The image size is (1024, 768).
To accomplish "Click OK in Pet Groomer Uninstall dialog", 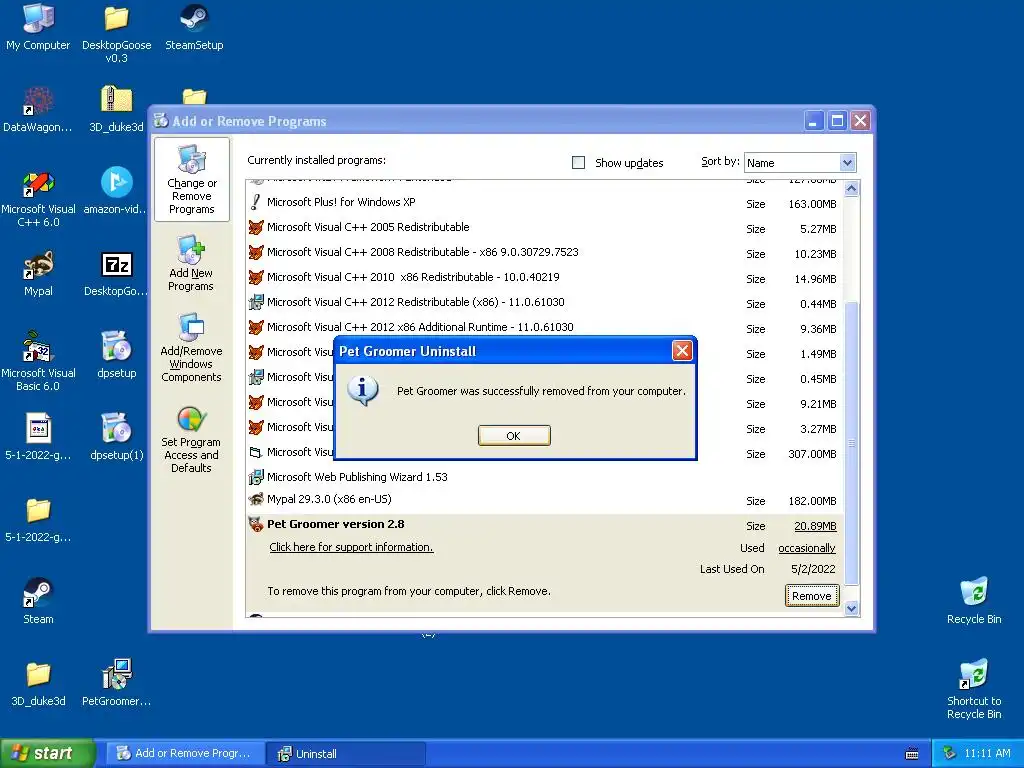I will tap(514, 436).
